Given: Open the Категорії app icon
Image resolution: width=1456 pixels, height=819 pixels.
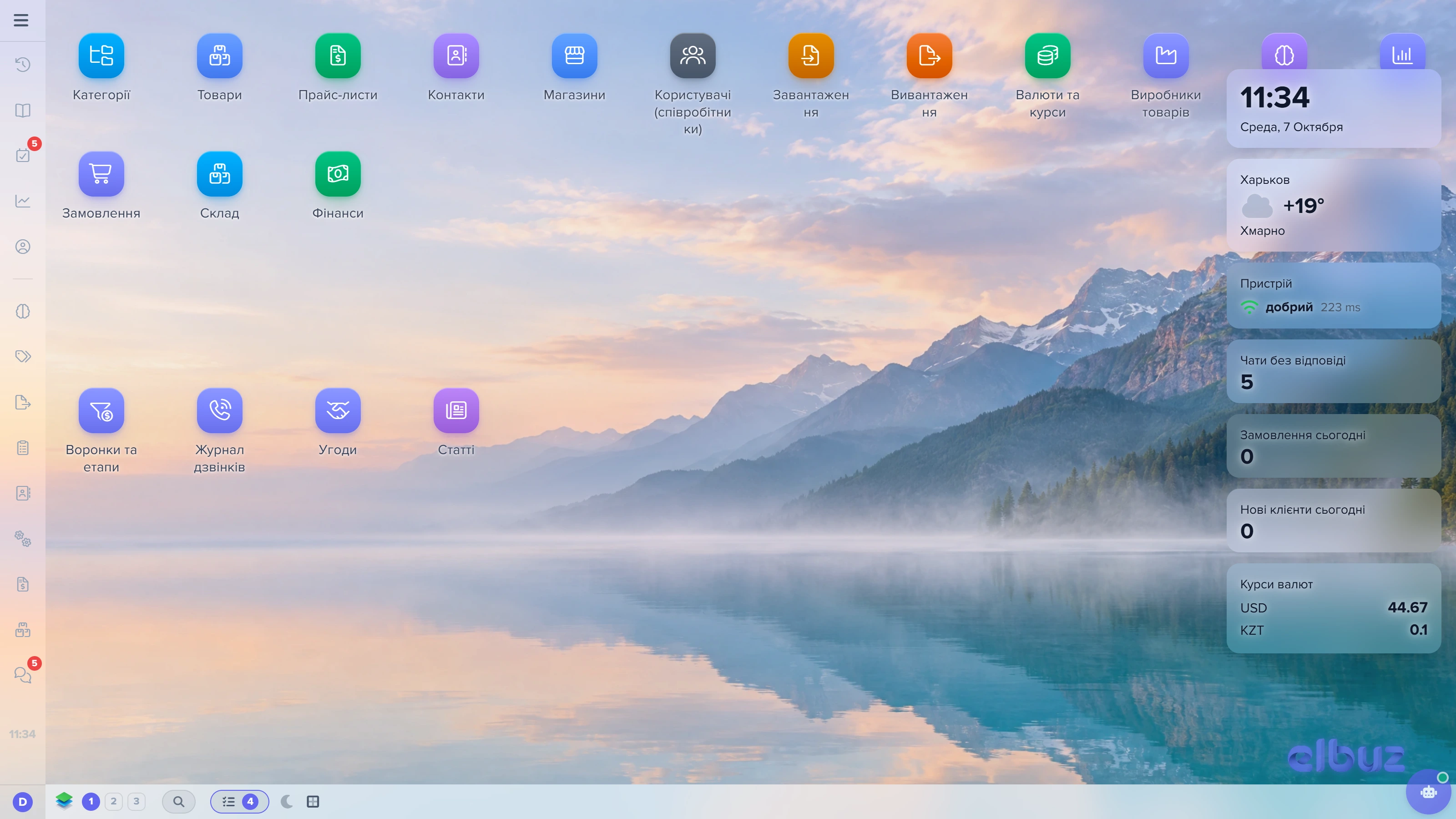Looking at the screenshot, I should pyautogui.click(x=101, y=56).
